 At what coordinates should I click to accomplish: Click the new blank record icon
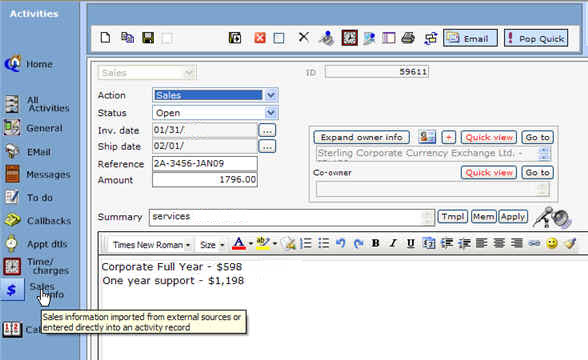(105, 38)
